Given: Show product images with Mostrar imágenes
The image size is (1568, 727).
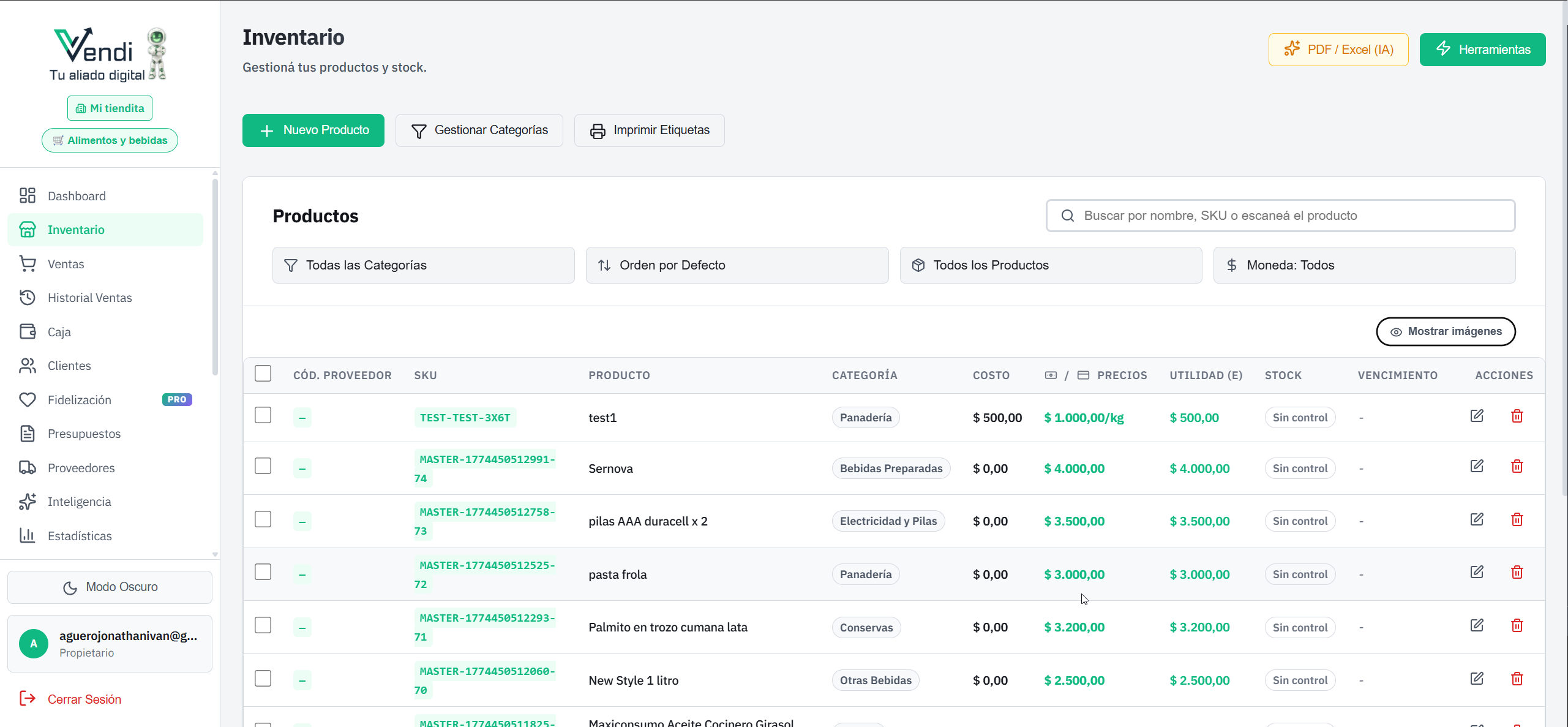Looking at the screenshot, I should pos(1445,331).
